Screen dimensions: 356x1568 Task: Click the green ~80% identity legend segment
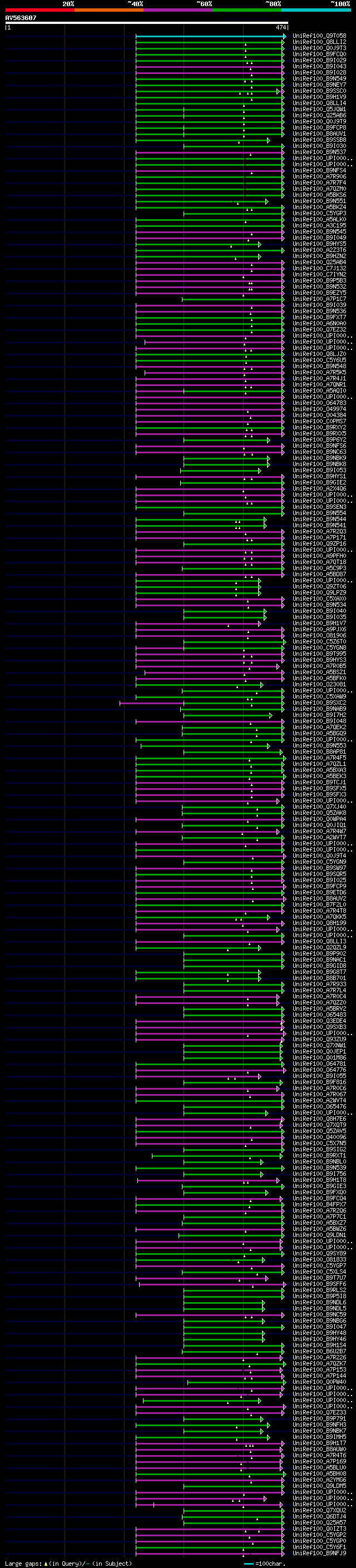click(x=247, y=10)
